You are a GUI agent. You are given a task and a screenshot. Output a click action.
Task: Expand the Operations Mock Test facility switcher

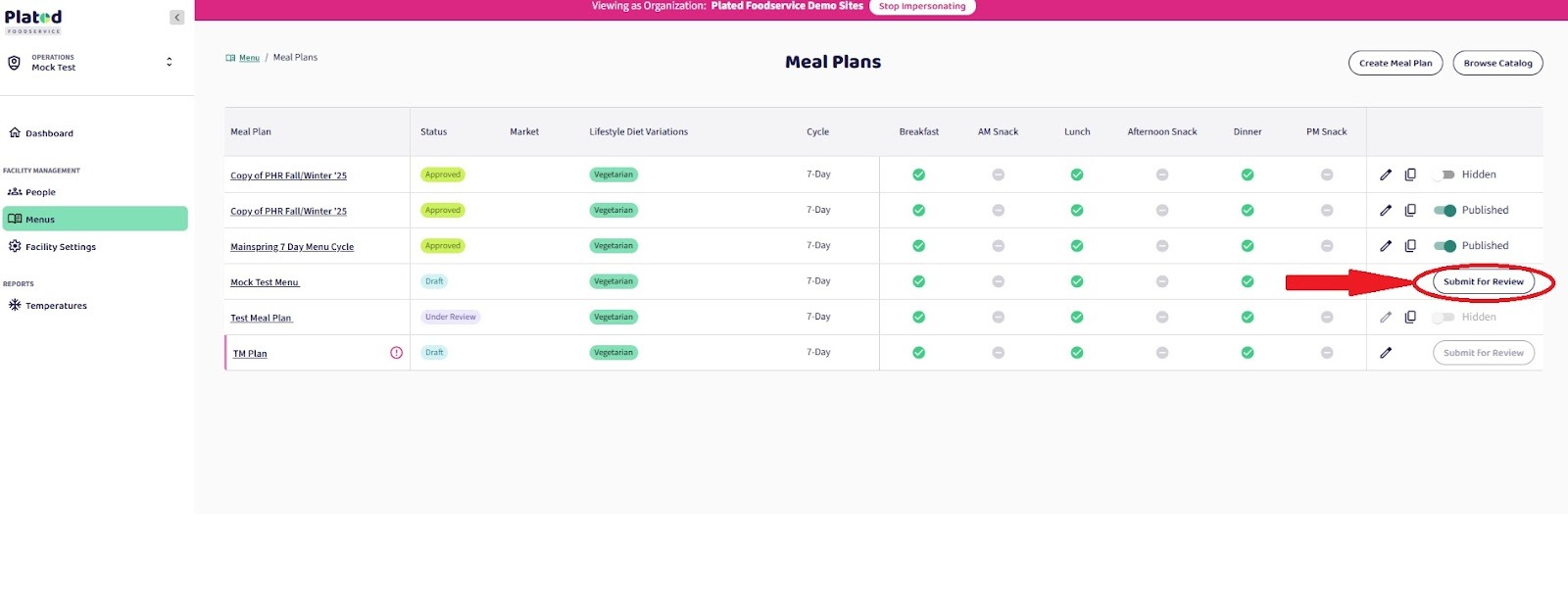[169, 62]
